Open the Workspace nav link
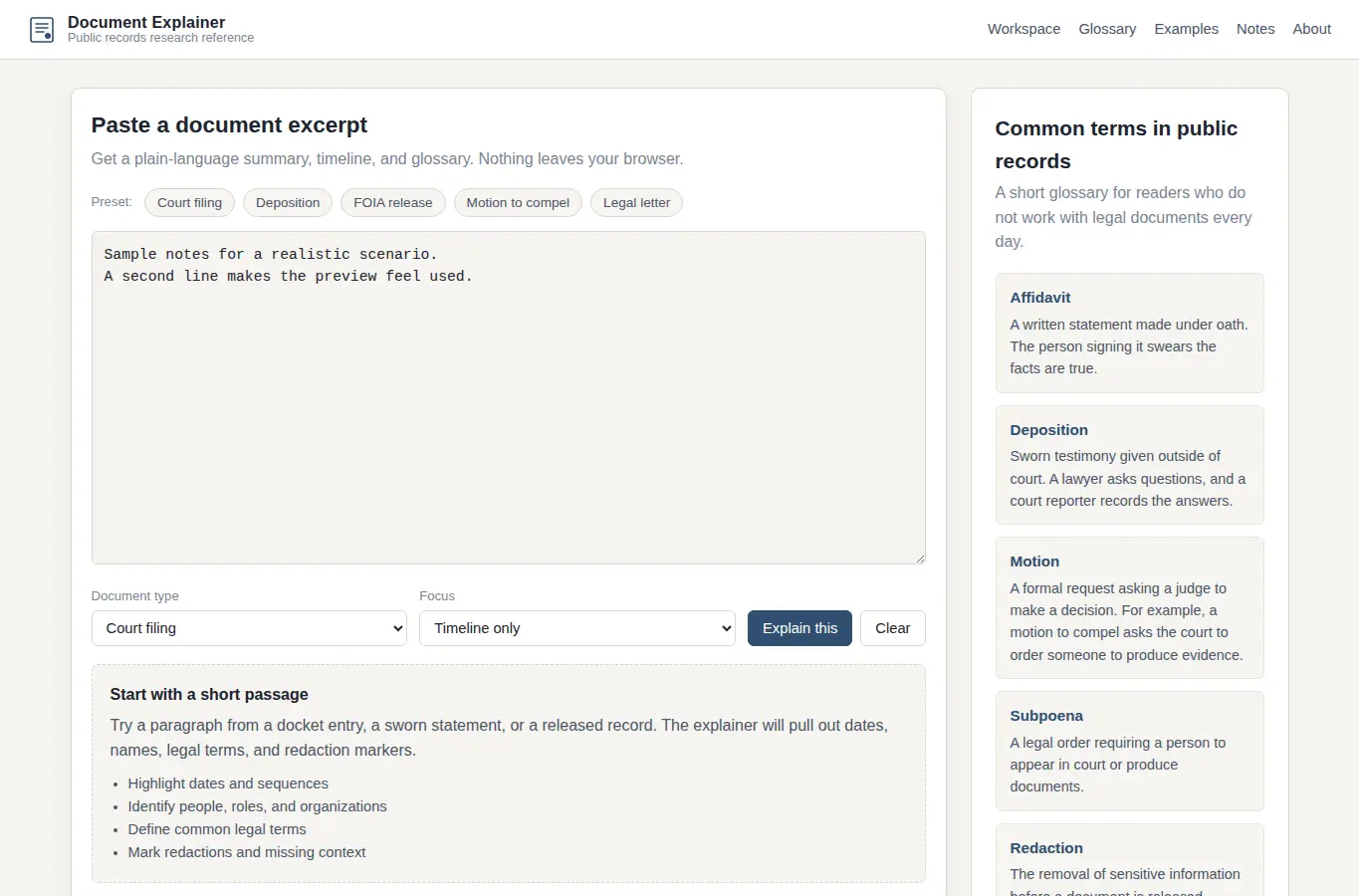The height and width of the screenshot is (896, 1359). click(1023, 29)
